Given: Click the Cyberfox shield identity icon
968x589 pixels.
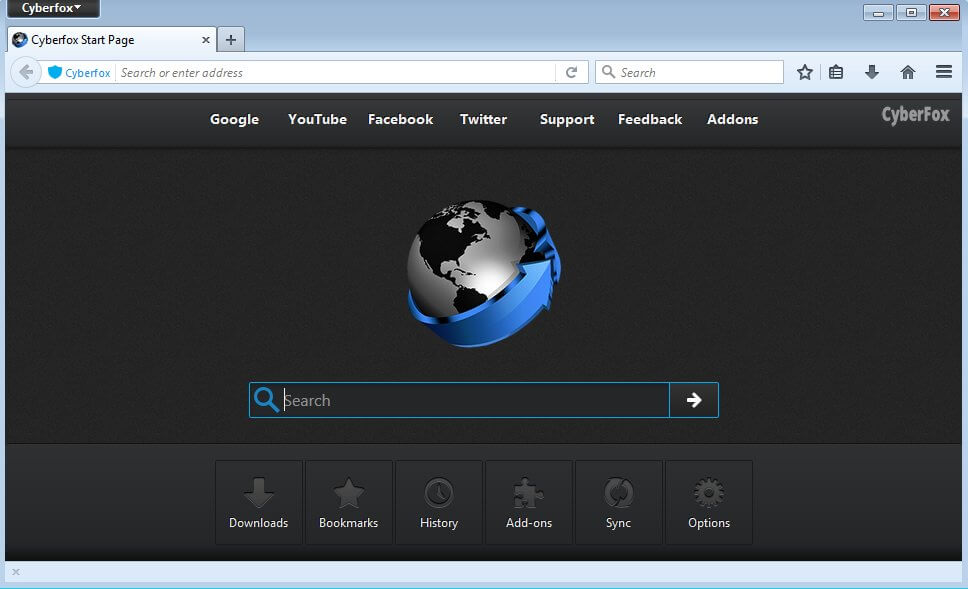Looking at the screenshot, I should (55, 72).
